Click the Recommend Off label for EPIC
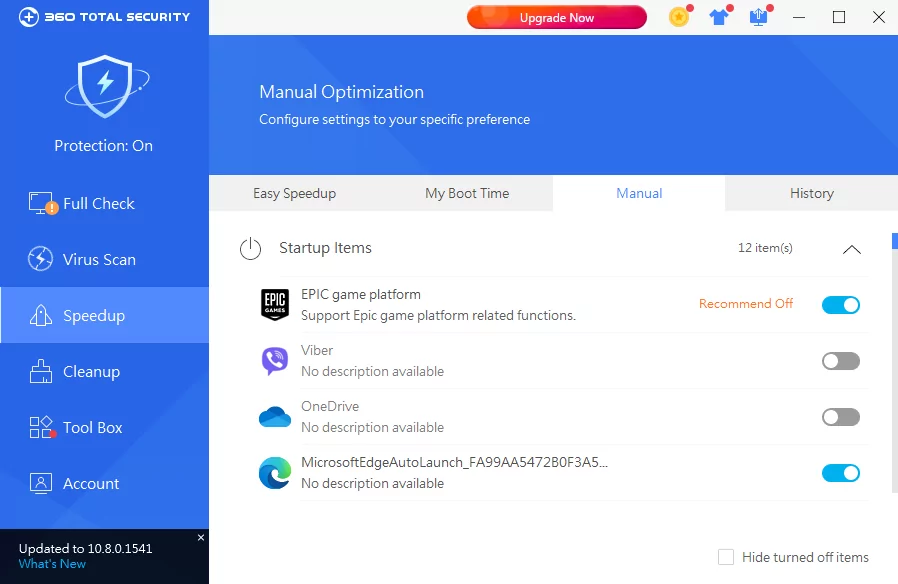The height and width of the screenshot is (584, 898). click(746, 303)
